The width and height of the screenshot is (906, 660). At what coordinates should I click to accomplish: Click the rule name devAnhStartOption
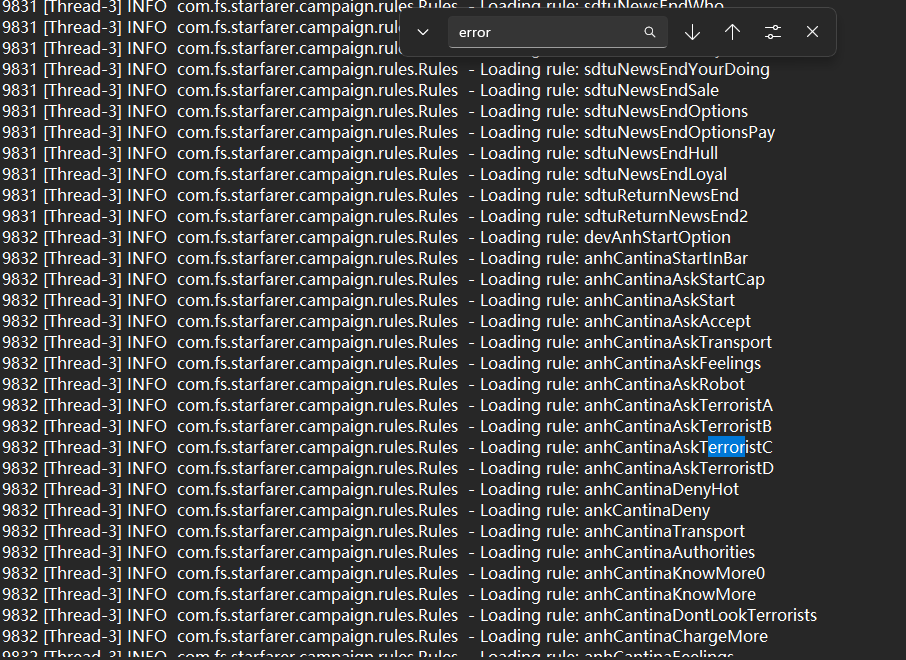[657, 237]
